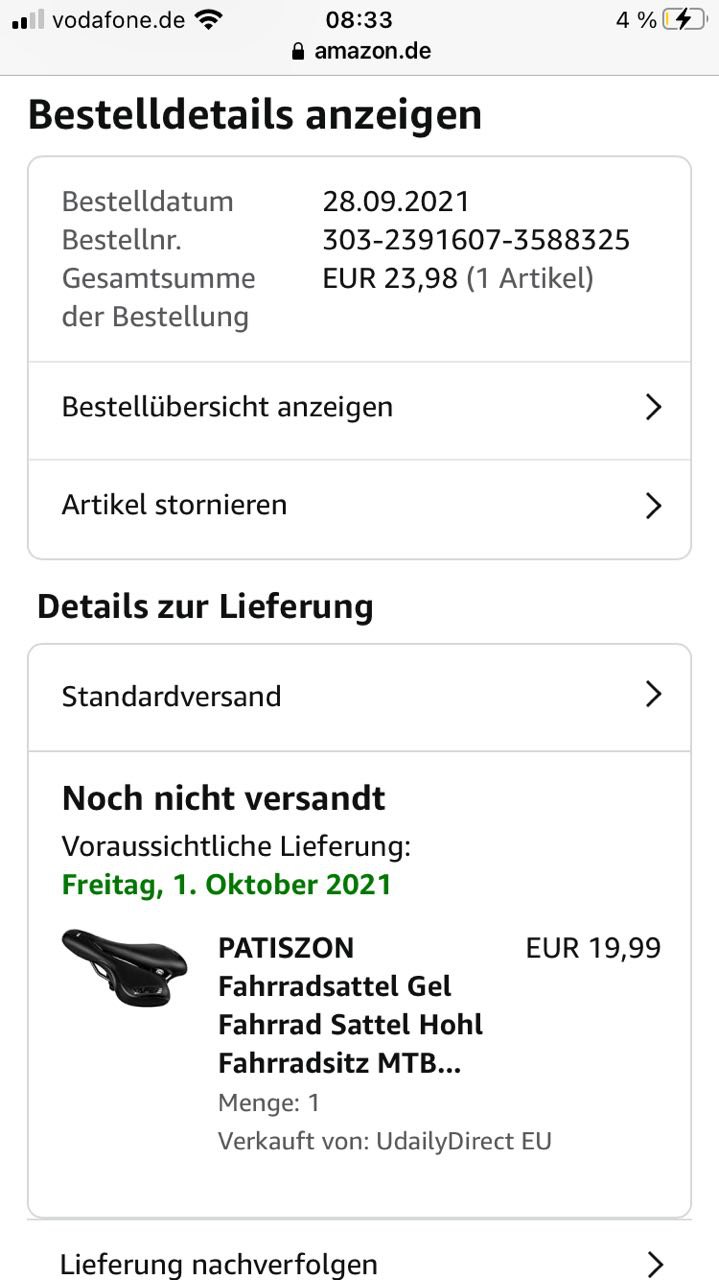The width and height of the screenshot is (719, 1280).
Task: Open the bike saddle product image
Action: coord(124,967)
